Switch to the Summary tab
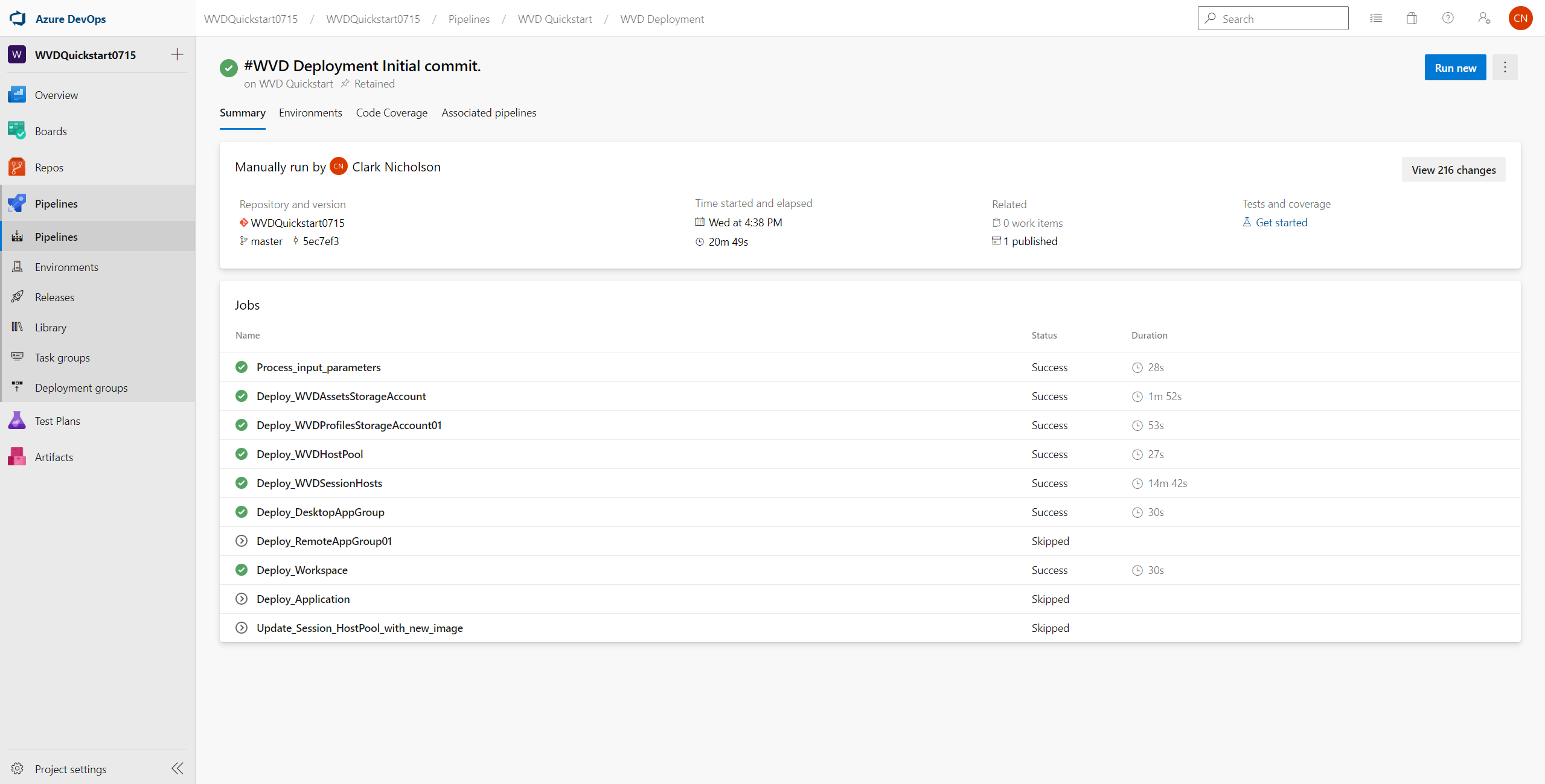 click(x=242, y=113)
